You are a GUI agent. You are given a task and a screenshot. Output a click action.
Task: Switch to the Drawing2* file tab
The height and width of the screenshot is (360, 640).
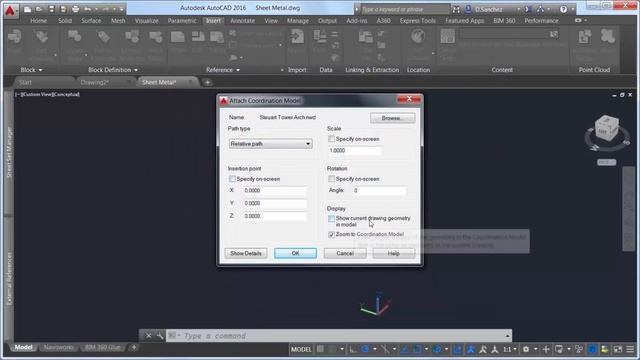click(x=95, y=82)
